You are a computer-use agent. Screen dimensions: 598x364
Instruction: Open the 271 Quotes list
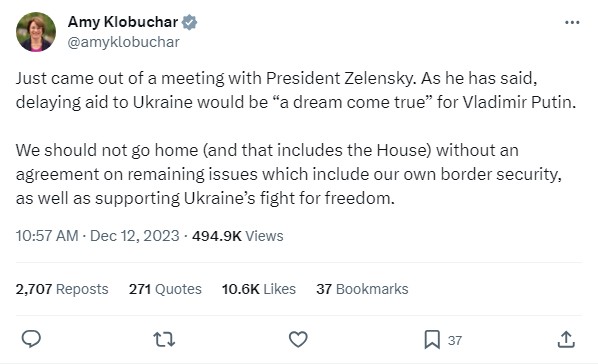(x=165, y=289)
